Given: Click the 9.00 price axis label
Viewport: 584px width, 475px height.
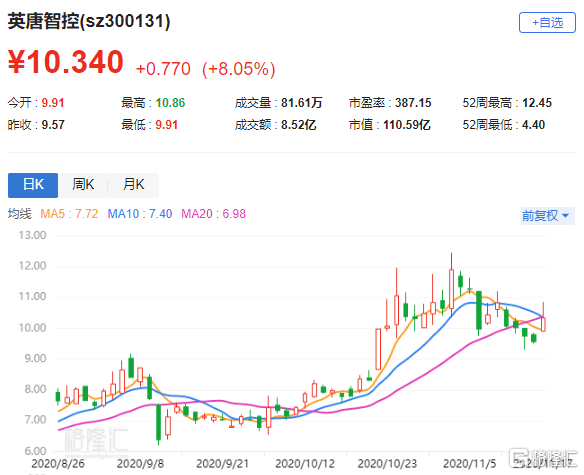Looking at the screenshot, I should pos(35,358).
